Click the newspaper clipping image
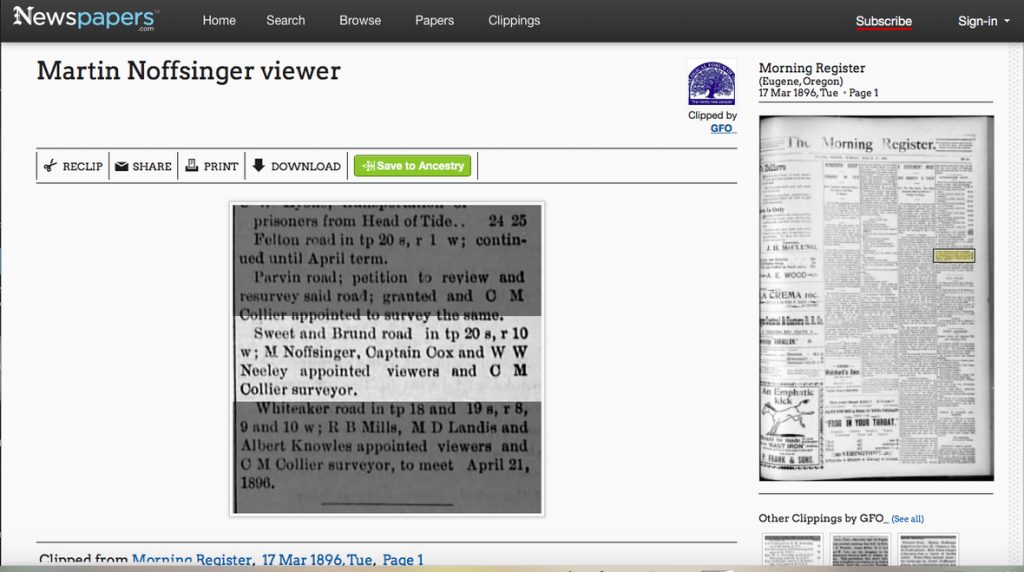 click(387, 358)
